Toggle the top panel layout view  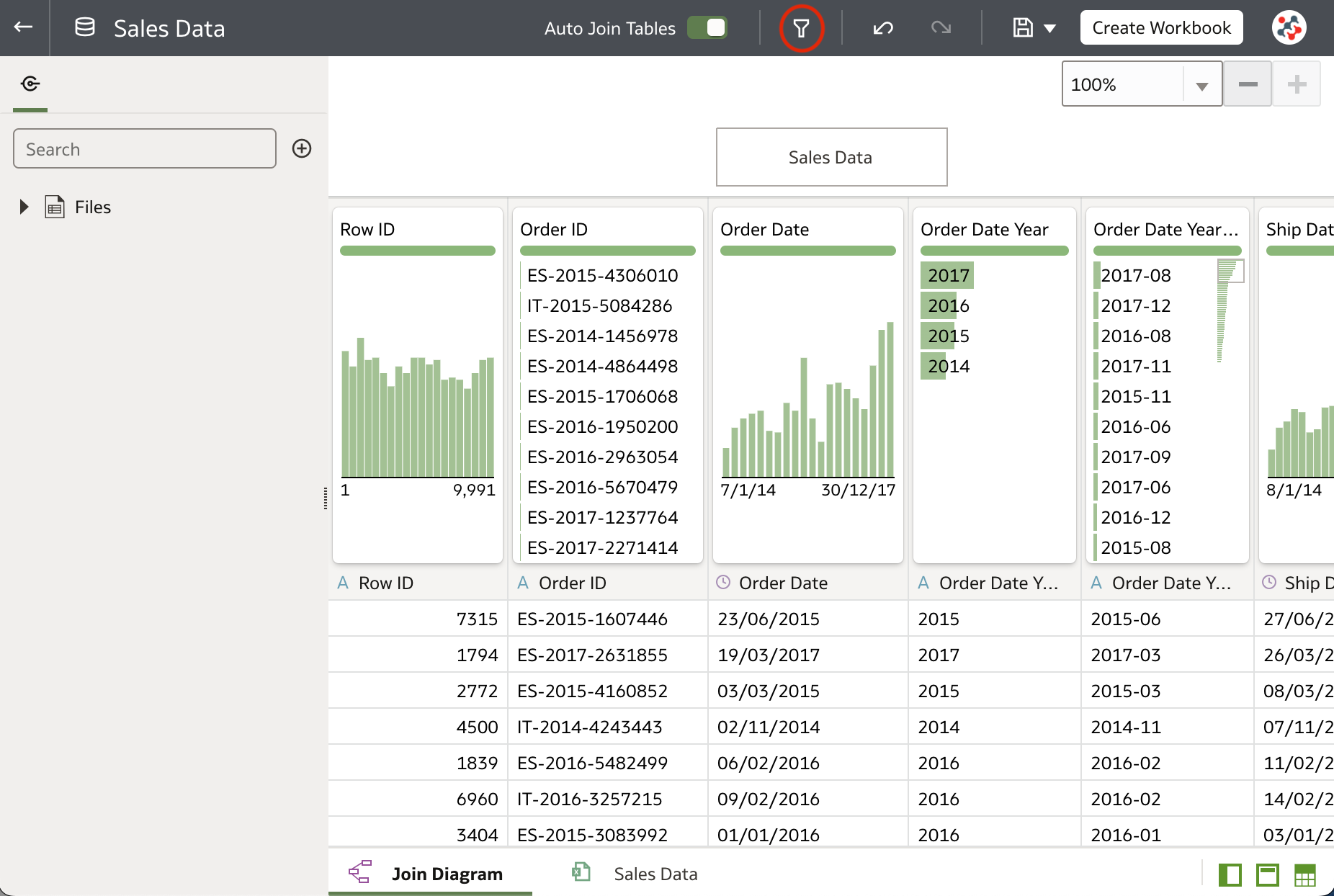1267,875
